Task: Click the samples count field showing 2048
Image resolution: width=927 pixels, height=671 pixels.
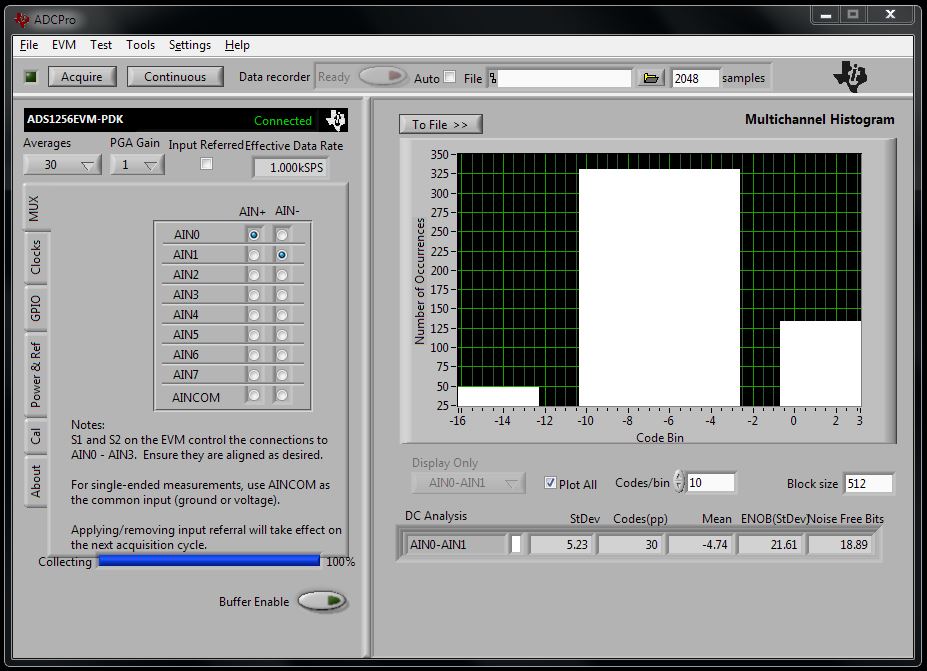Action: point(695,78)
